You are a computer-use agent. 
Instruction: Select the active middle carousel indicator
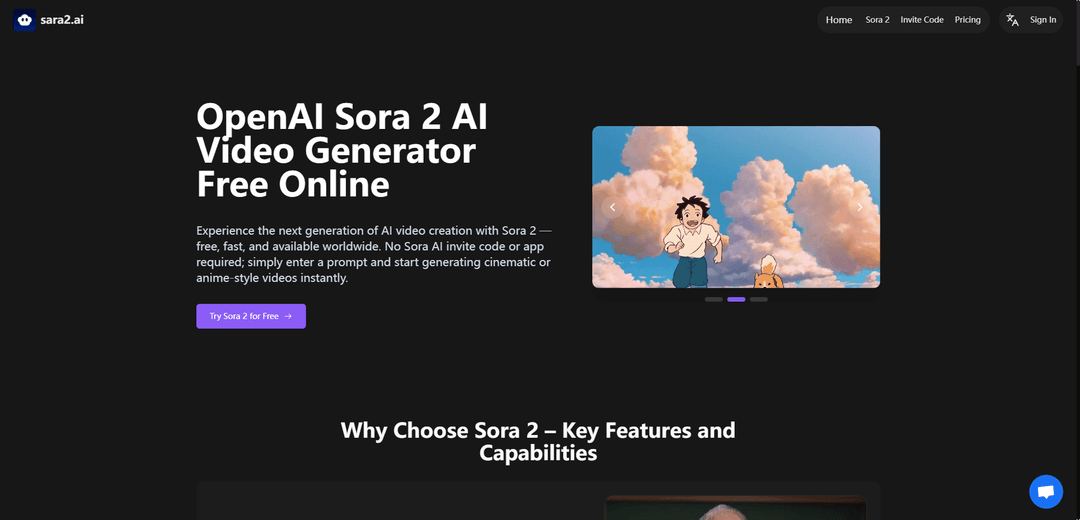[736, 300]
